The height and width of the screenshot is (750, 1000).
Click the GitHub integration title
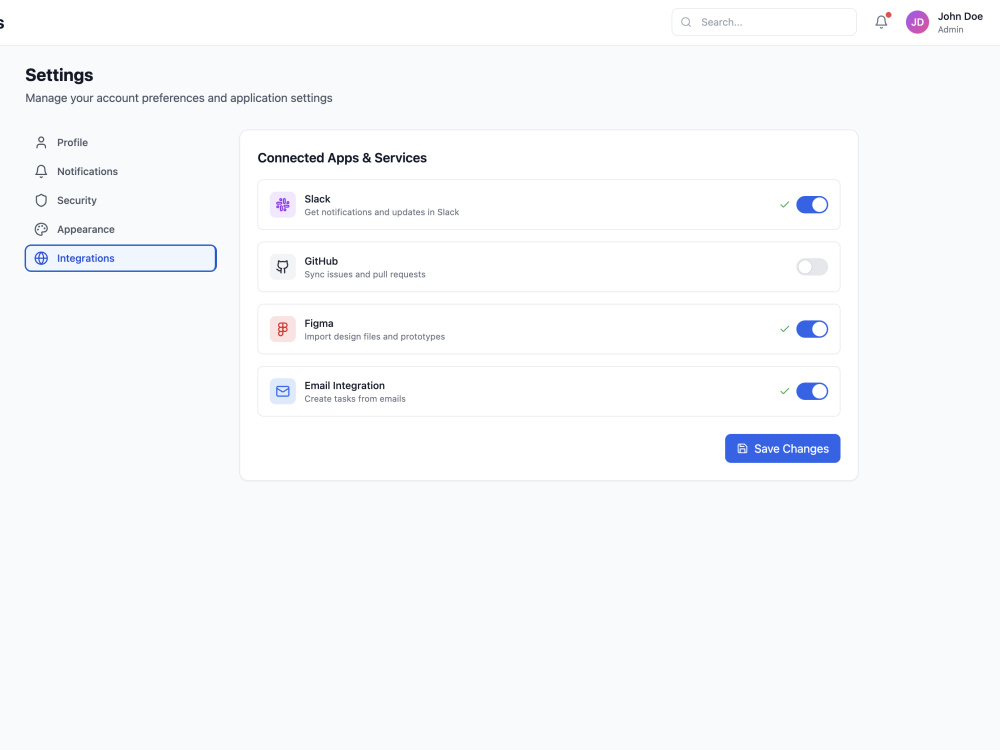click(x=321, y=261)
